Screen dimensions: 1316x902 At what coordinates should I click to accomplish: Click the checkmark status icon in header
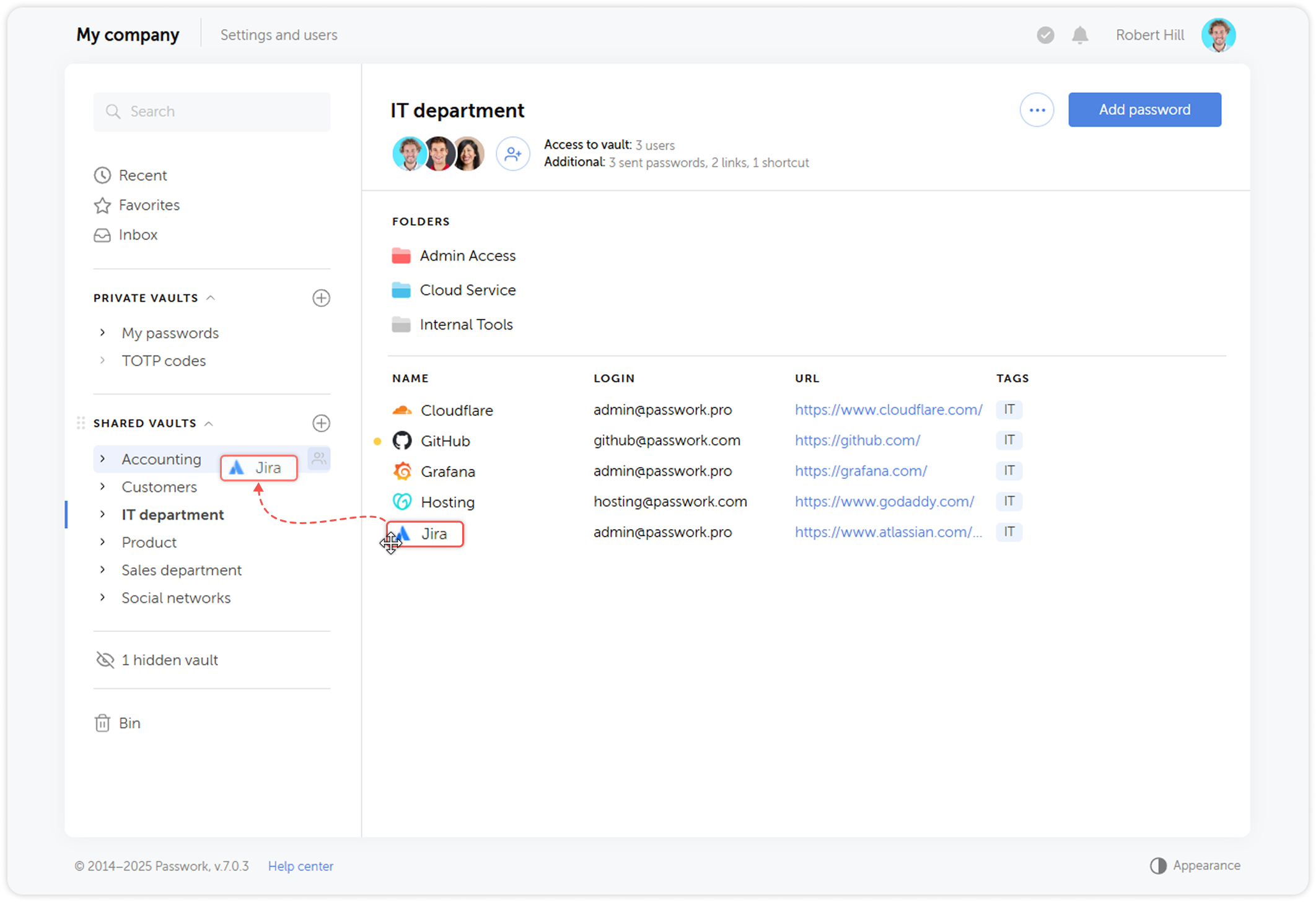[x=1045, y=35]
